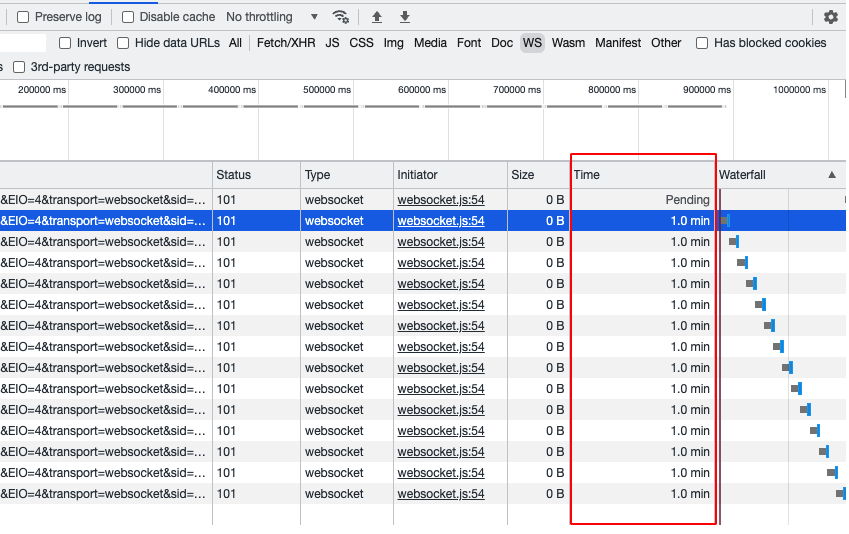Sort by the Time column header
The image size is (849, 534).
(x=642, y=175)
